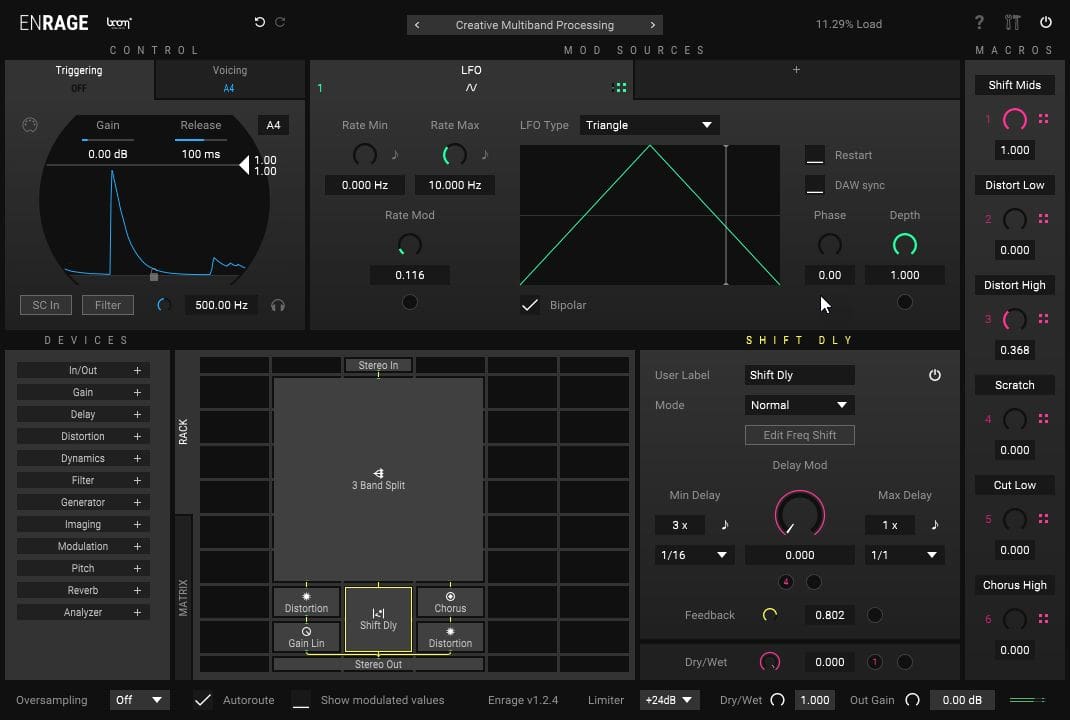Adjust the Delay Mod knob
Screen dimensions: 1070x720
coord(799,515)
